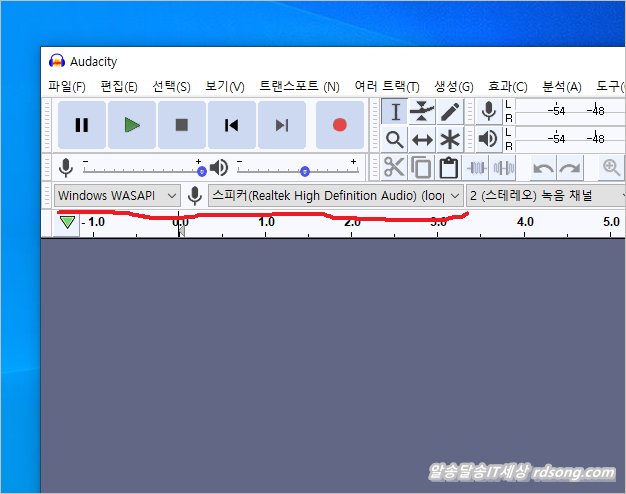The height and width of the screenshot is (494, 626).
Task: Select the Selection (I-beam) tool
Action: click(x=395, y=111)
